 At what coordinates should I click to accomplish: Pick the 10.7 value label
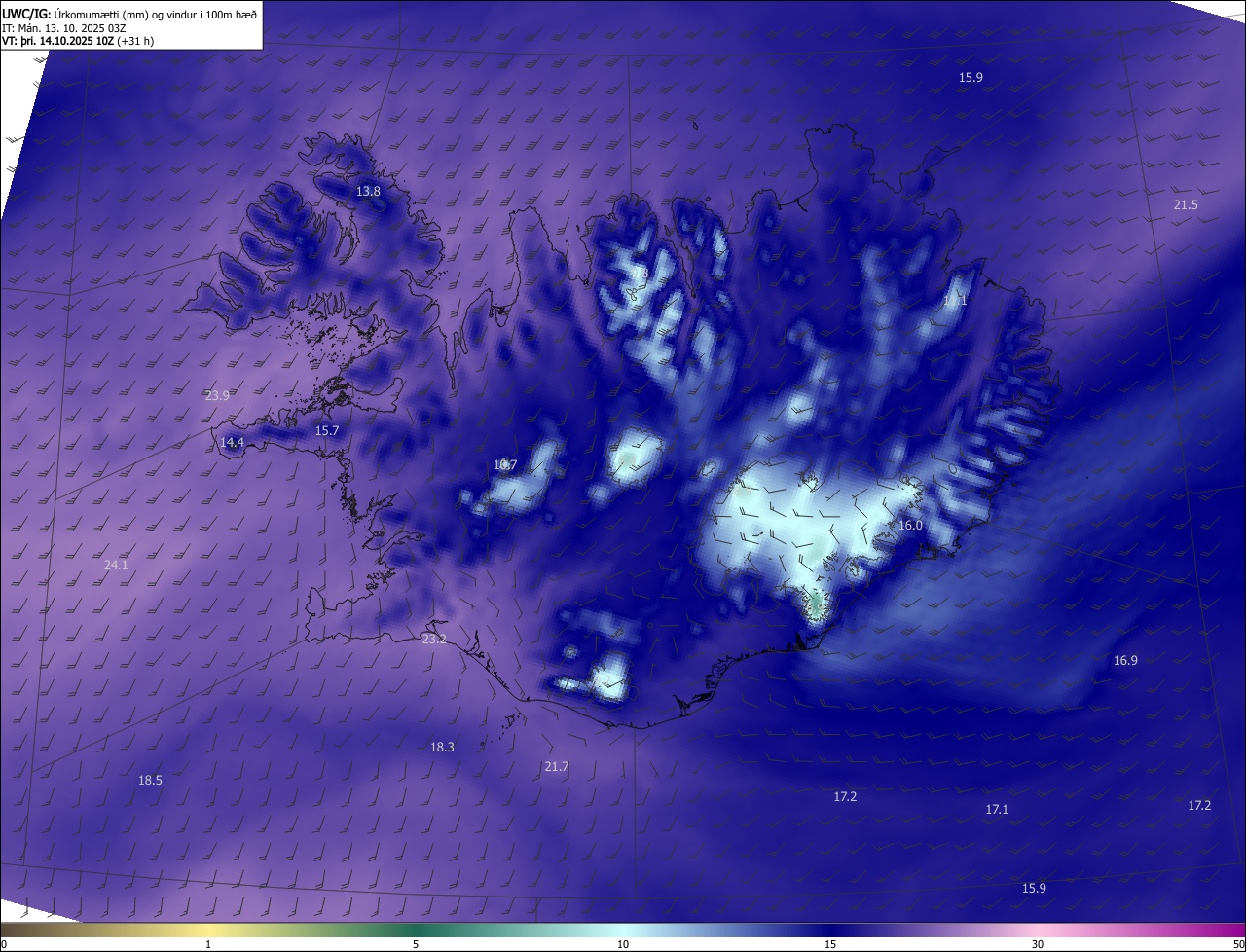(505, 465)
